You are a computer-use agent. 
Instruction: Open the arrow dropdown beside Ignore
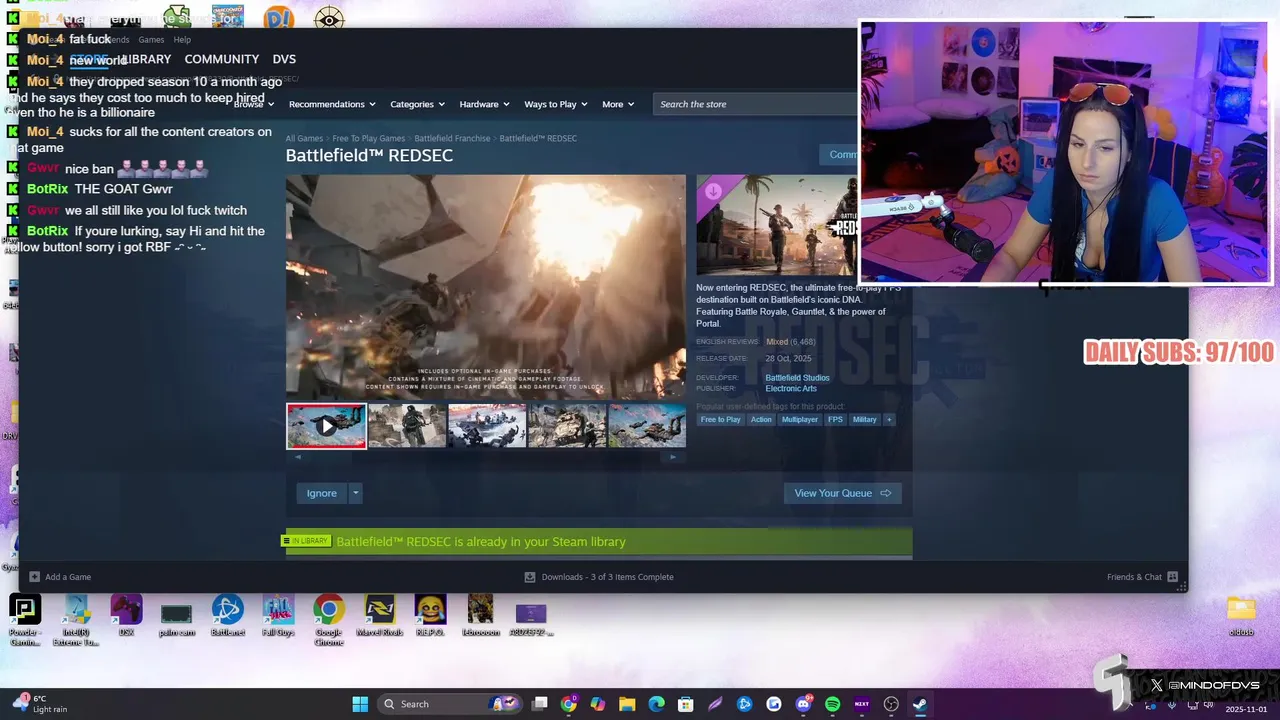355,493
